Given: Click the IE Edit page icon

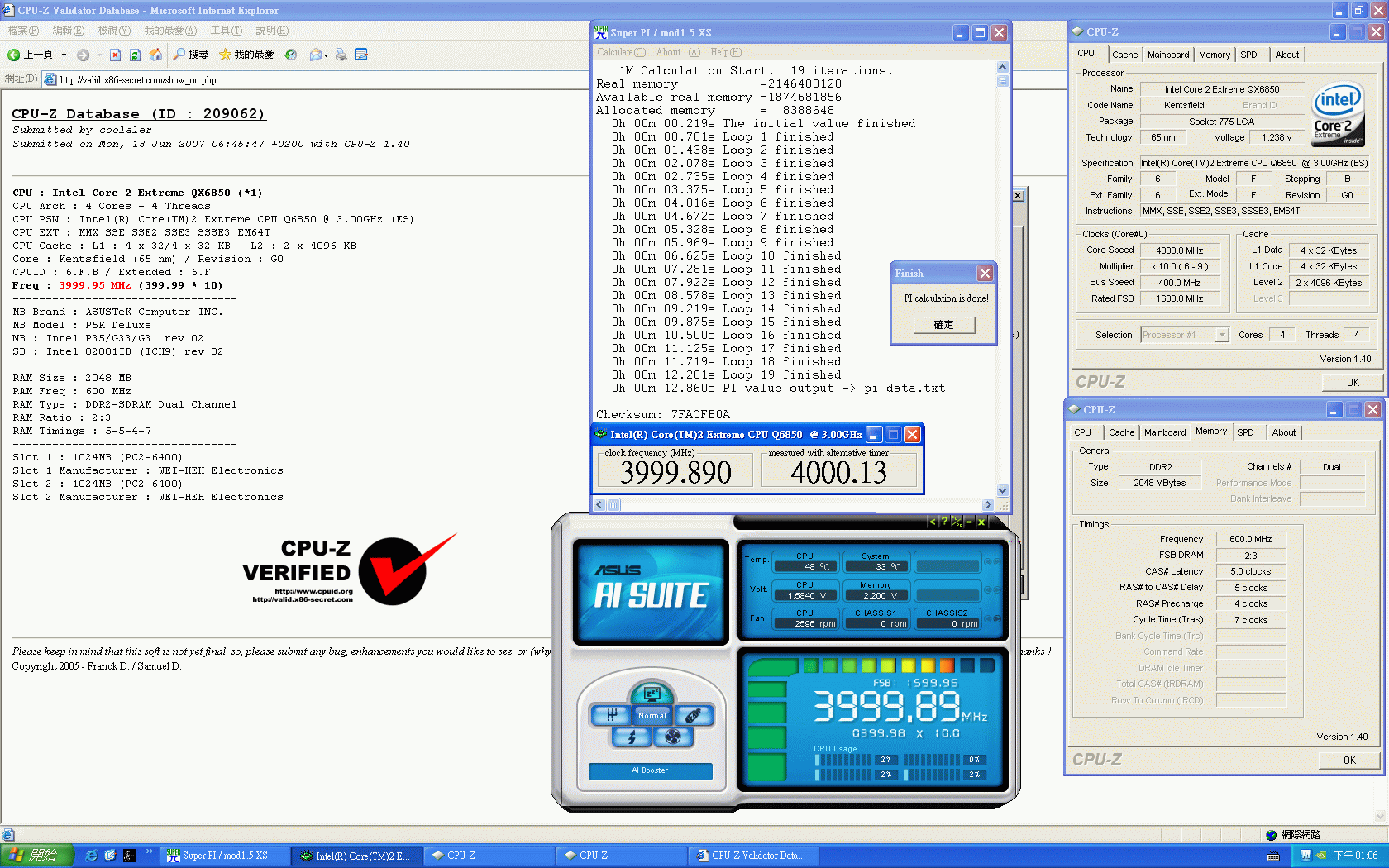Looking at the screenshot, I should coord(360,55).
